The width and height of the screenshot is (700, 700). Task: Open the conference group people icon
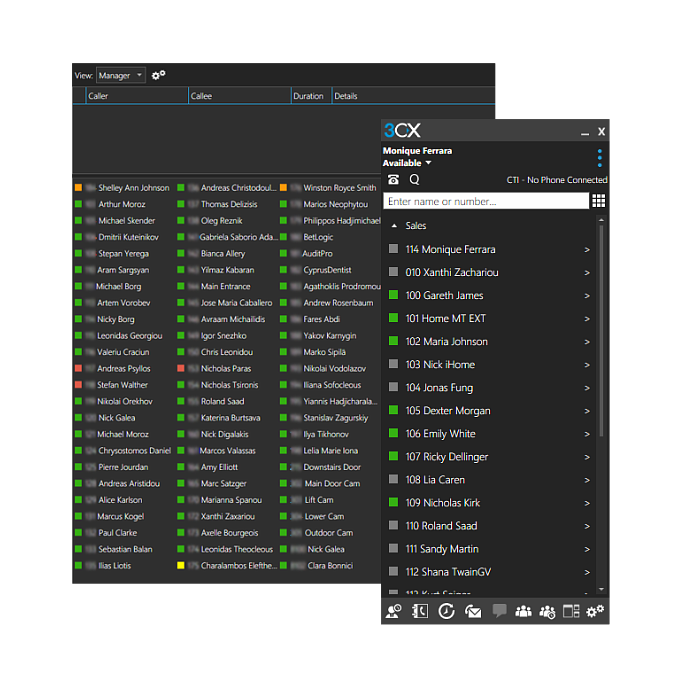point(522,611)
